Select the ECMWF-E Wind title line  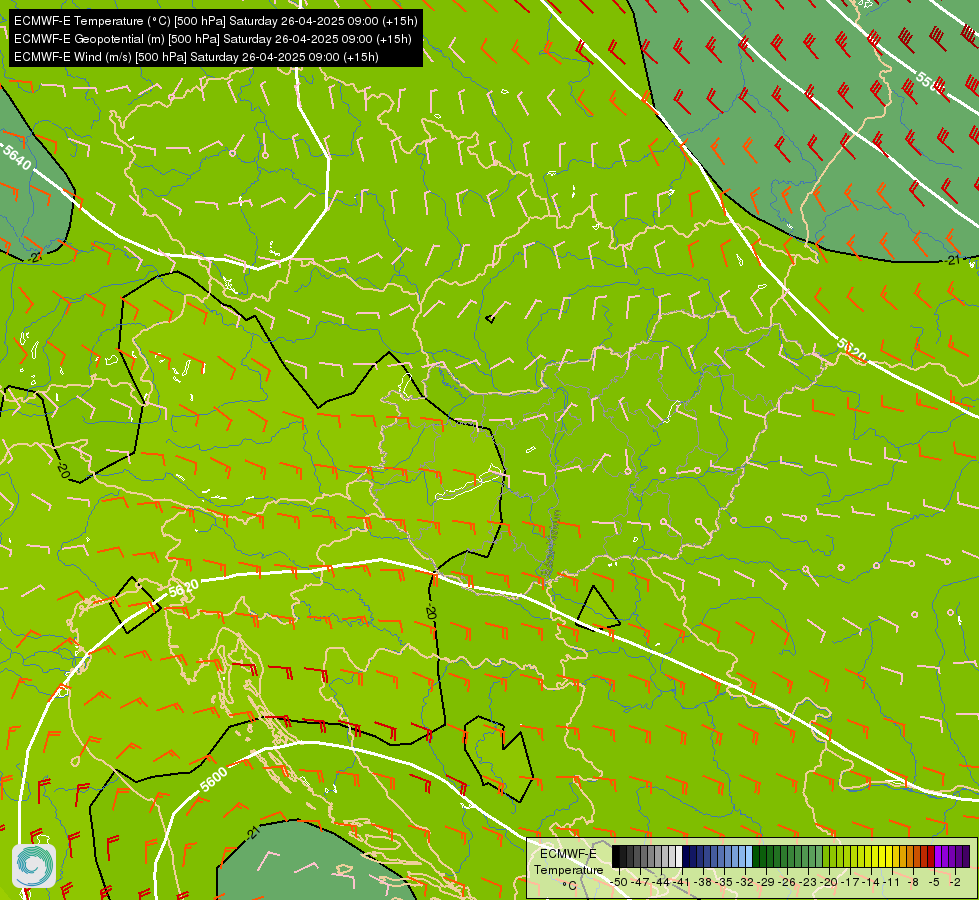[x=196, y=57]
